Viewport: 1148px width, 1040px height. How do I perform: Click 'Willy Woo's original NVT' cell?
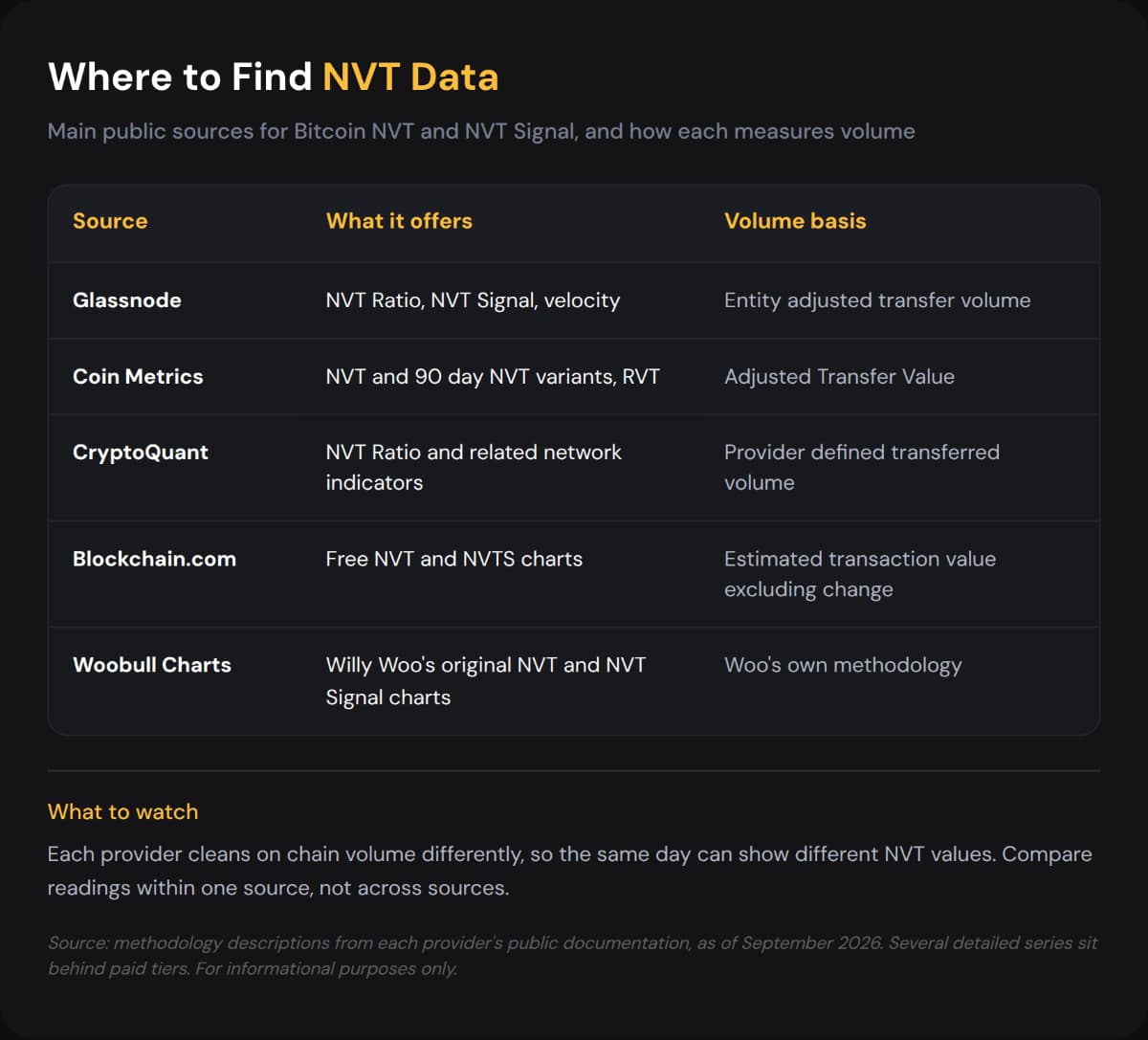tap(486, 680)
